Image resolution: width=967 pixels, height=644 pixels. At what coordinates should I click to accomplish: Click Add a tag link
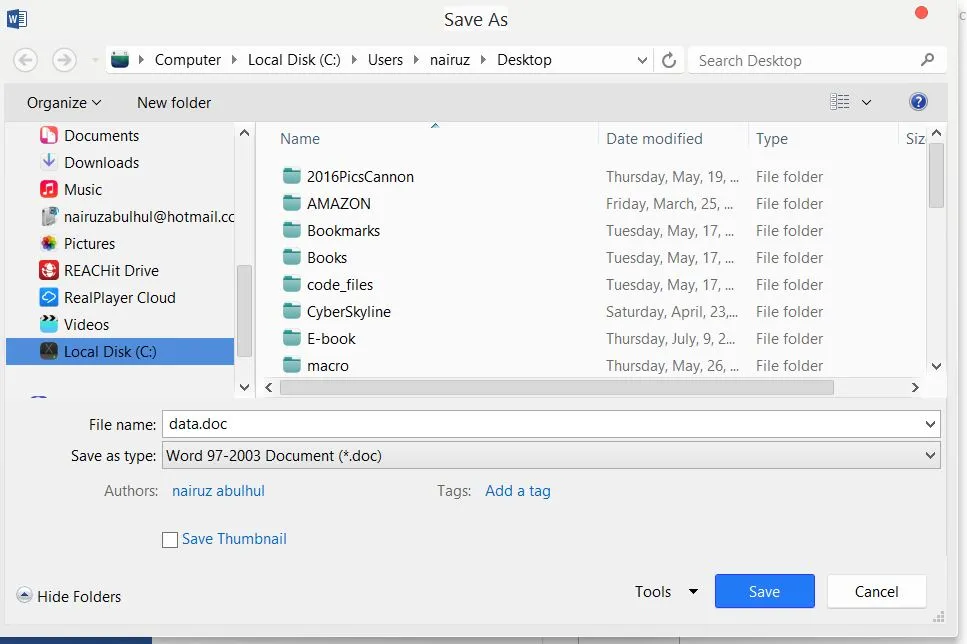click(518, 491)
